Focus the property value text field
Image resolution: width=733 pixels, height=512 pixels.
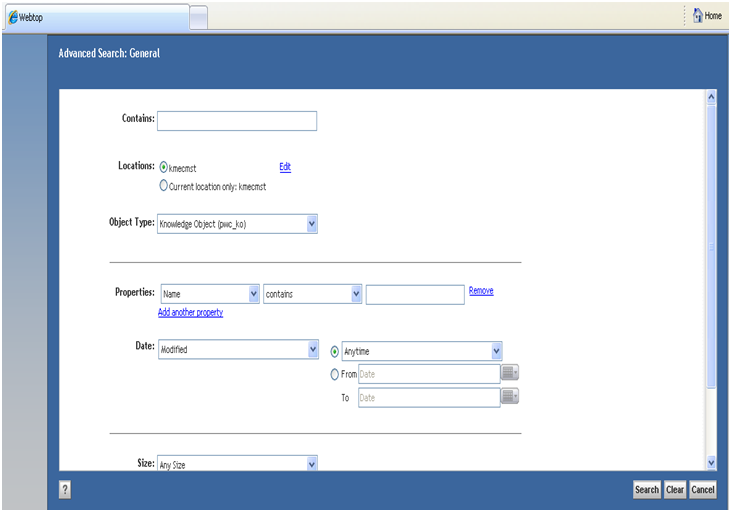(x=415, y=295)
